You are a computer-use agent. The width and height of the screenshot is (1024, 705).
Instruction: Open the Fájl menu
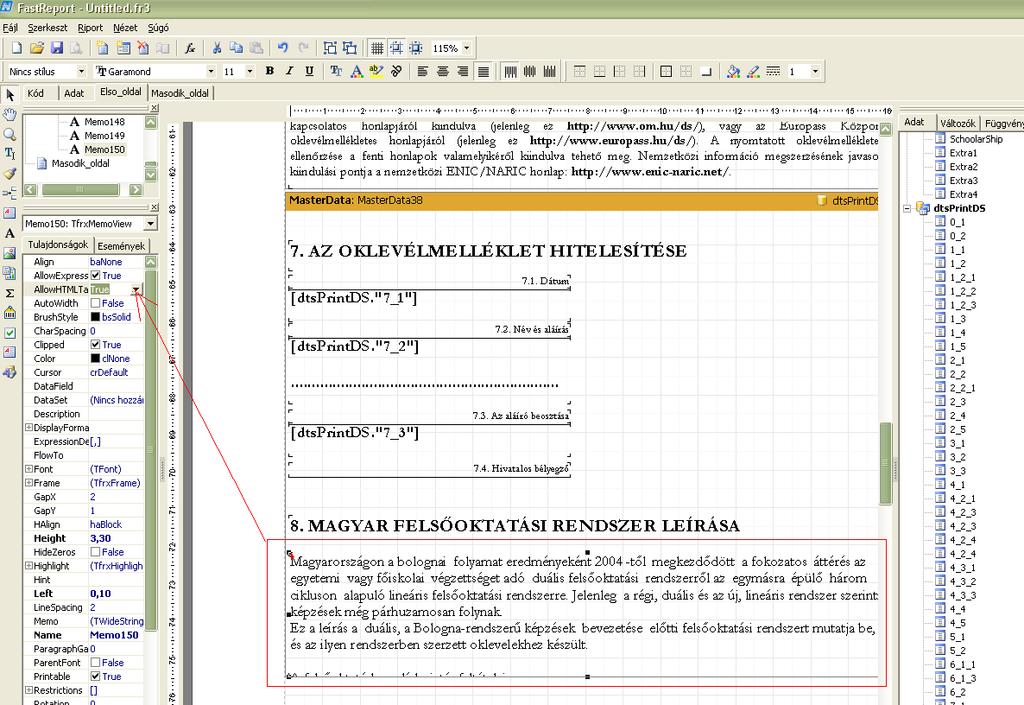click(x=10, y=27)
